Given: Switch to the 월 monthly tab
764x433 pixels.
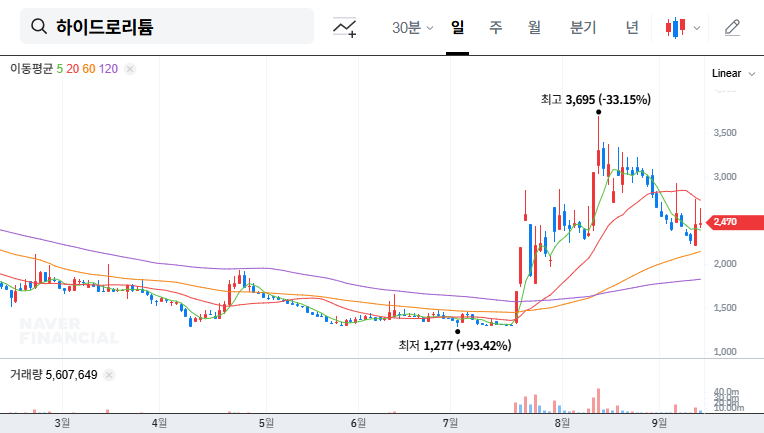Looking at the screenshot, I should (535, 27).
